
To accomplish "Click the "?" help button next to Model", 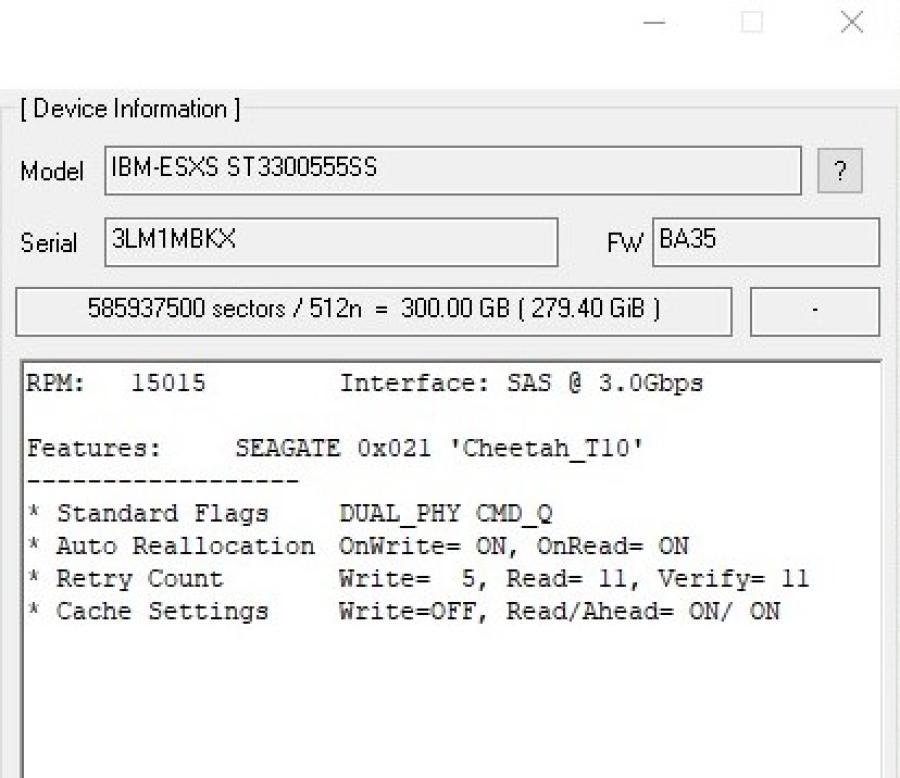I will [839, 171].
